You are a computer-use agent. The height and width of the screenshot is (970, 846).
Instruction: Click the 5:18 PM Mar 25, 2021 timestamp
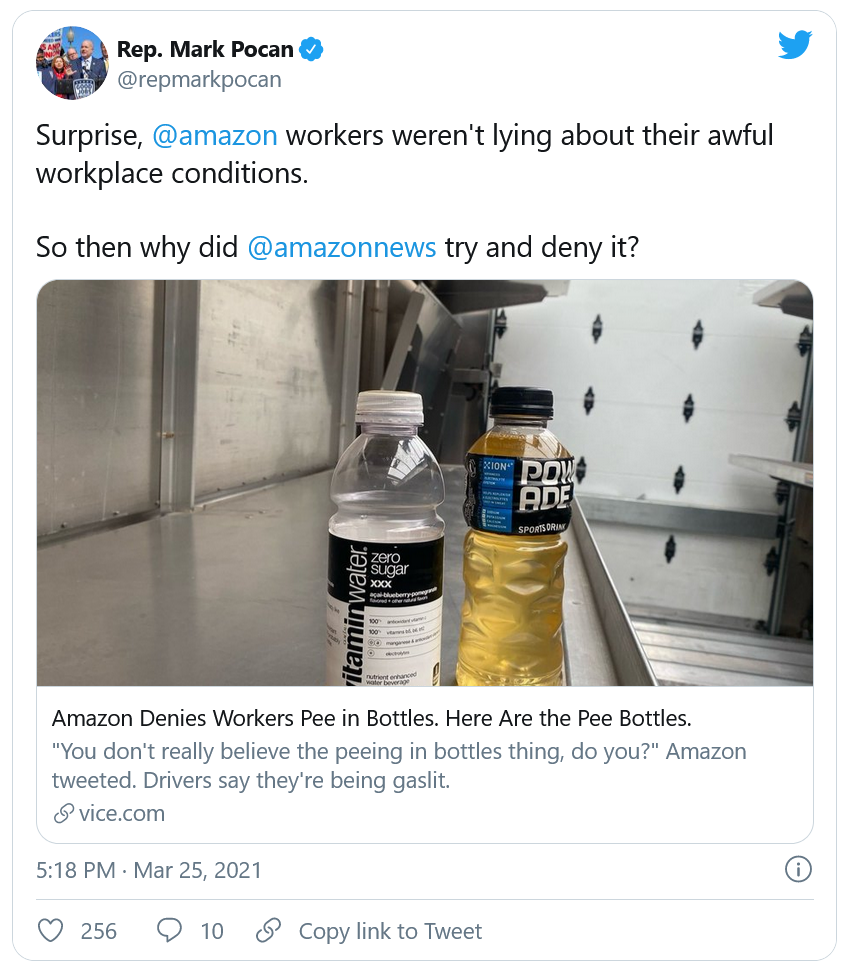pos(149,870)
